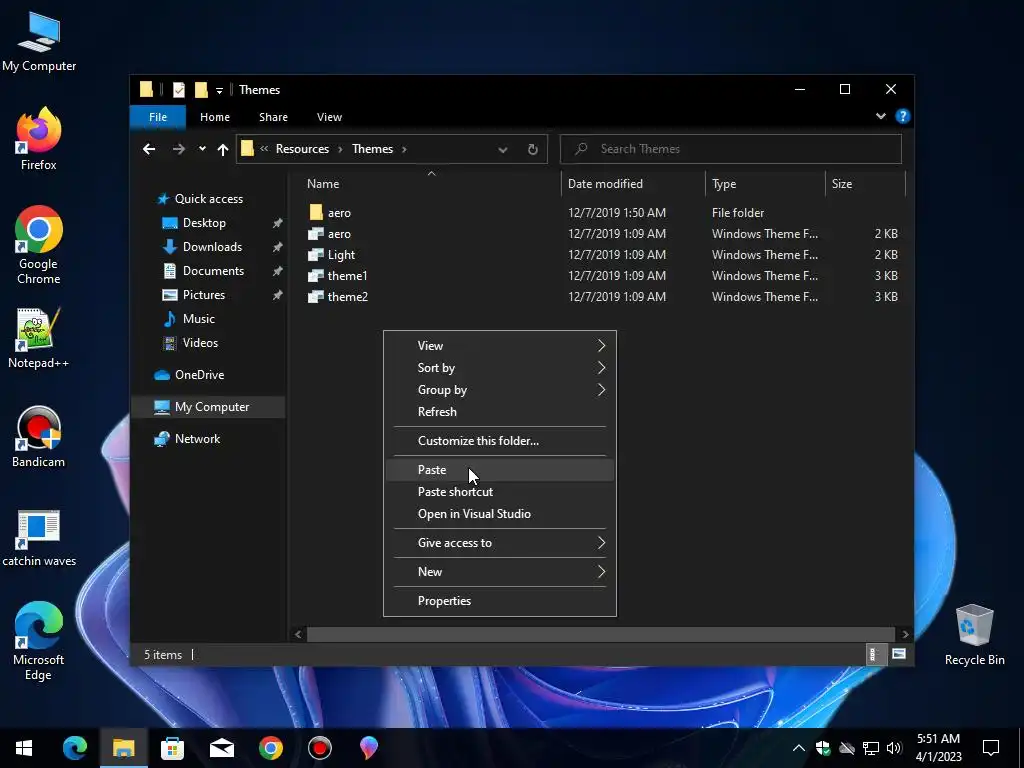Open Chrome from the taskbar
1024x768 pixels.
pyautogui.click(x=270, y=748)
